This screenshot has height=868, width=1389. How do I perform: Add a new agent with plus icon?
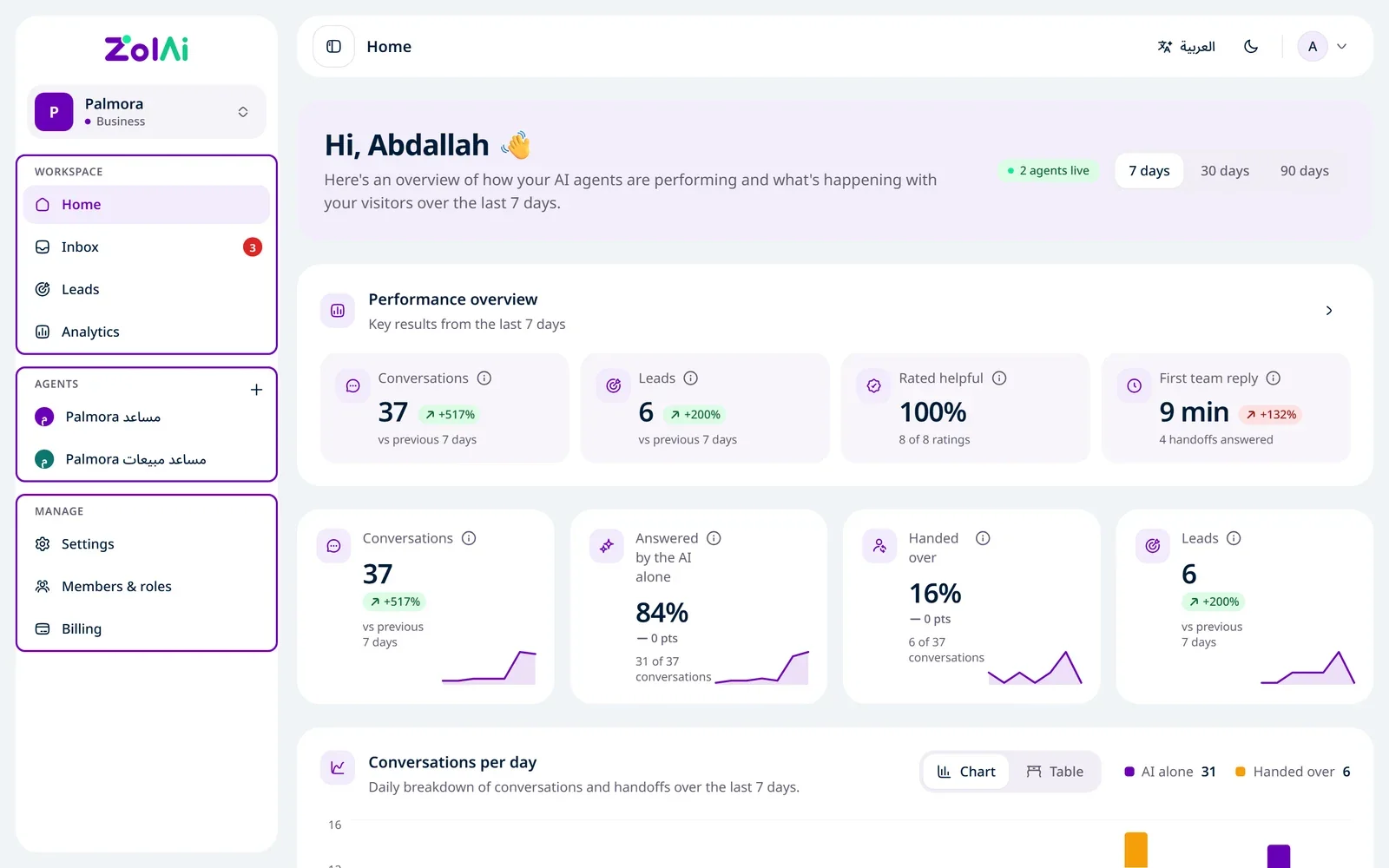[x=256, y=390]
